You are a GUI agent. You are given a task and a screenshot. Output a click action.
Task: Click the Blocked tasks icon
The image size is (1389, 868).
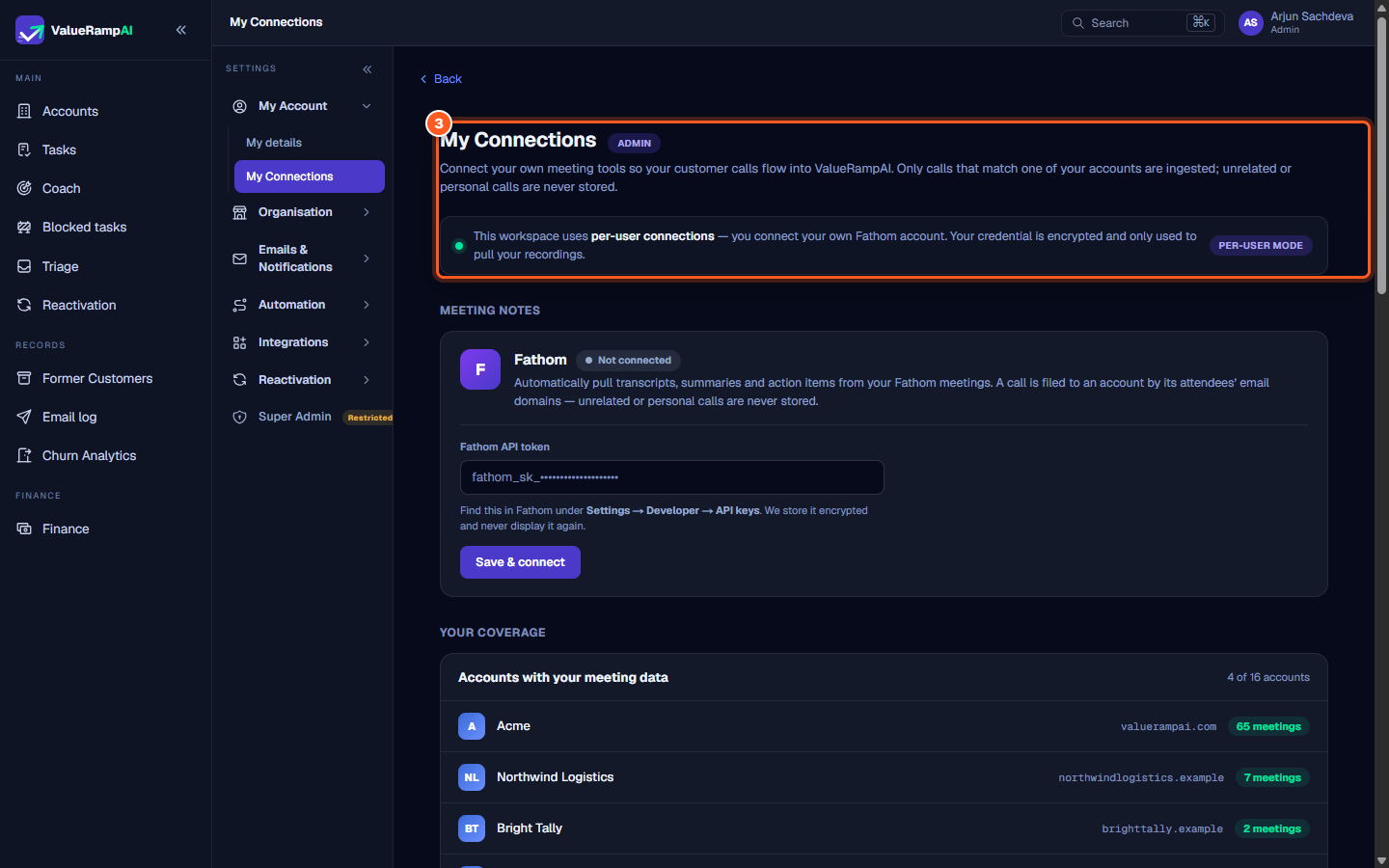(x=24, y=227)
